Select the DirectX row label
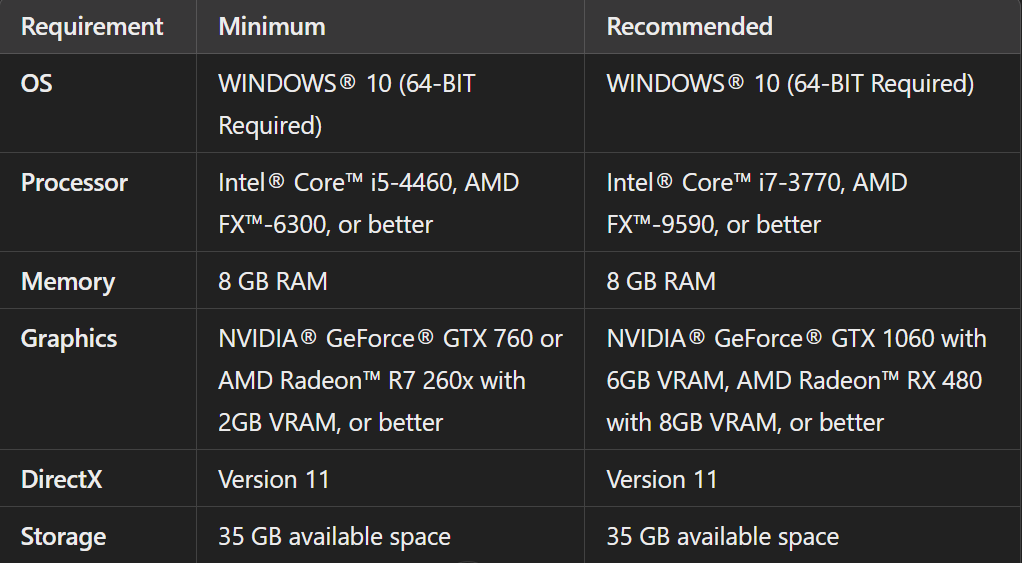The width and height of the screenshot is (1022, 563). (62, 479)
